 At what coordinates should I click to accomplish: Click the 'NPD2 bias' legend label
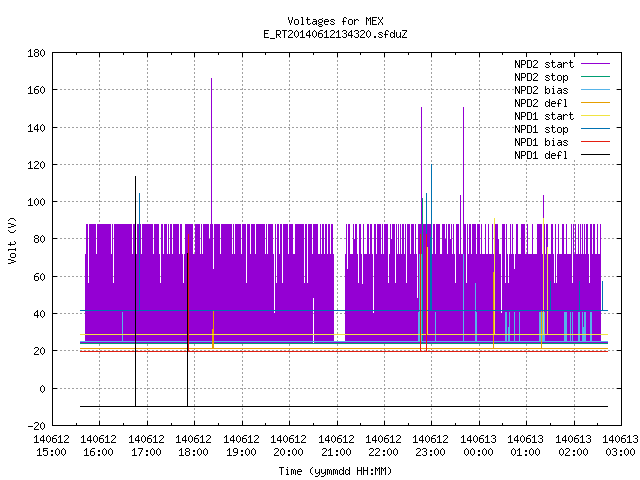541,90
